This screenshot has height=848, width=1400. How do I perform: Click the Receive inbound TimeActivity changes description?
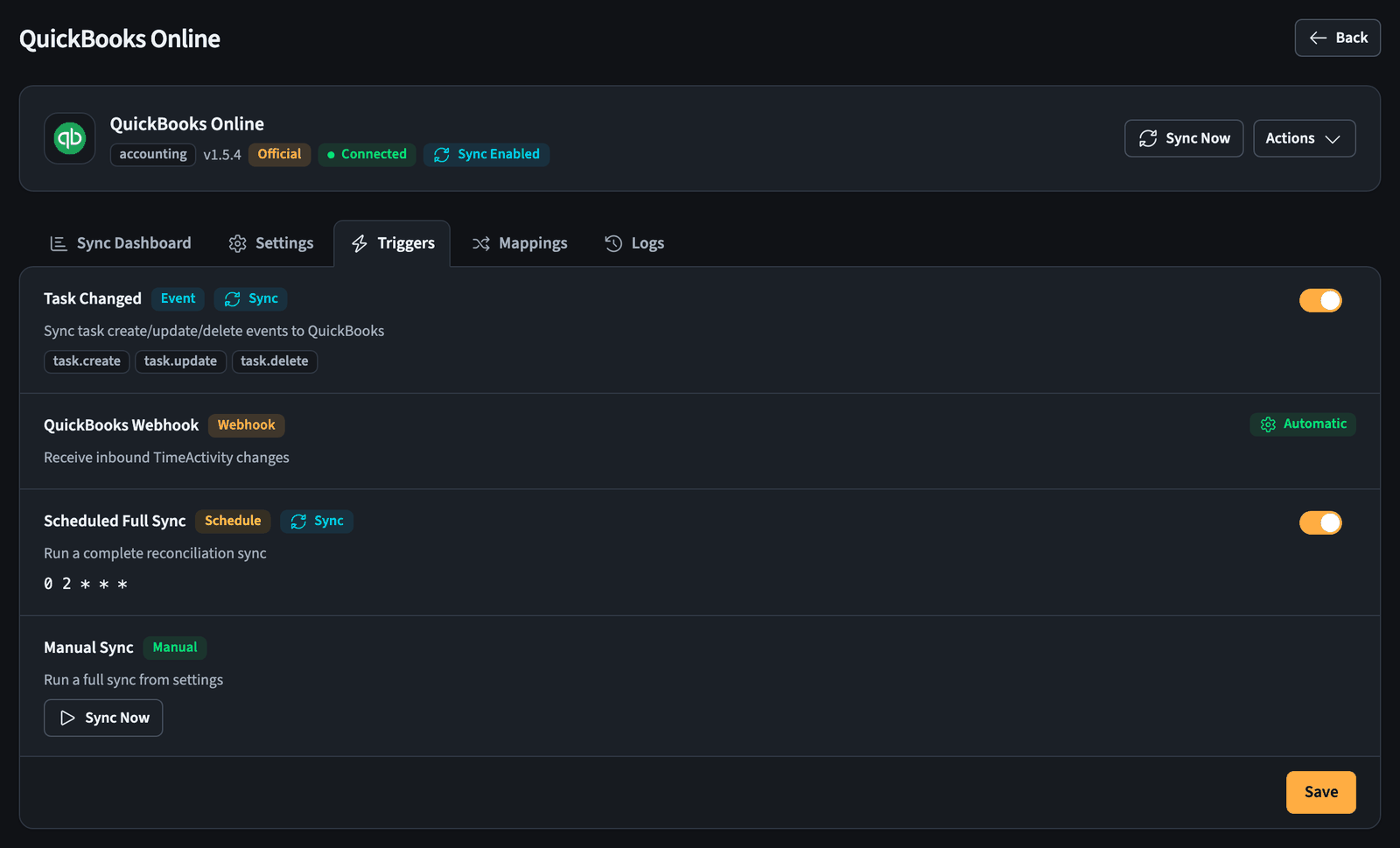166,458
